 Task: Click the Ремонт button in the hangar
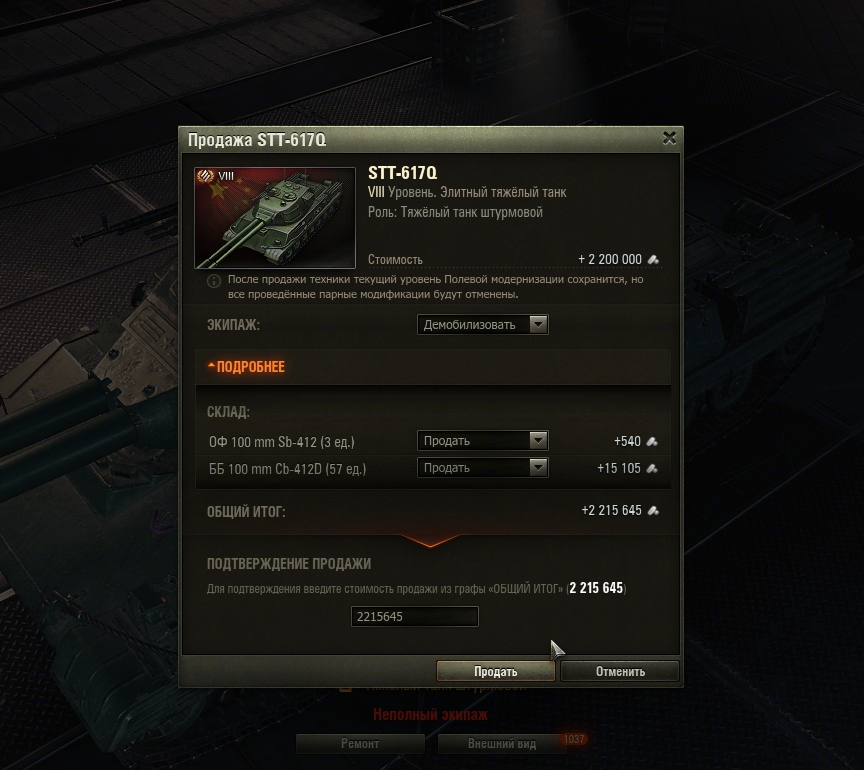click(360, 744)
